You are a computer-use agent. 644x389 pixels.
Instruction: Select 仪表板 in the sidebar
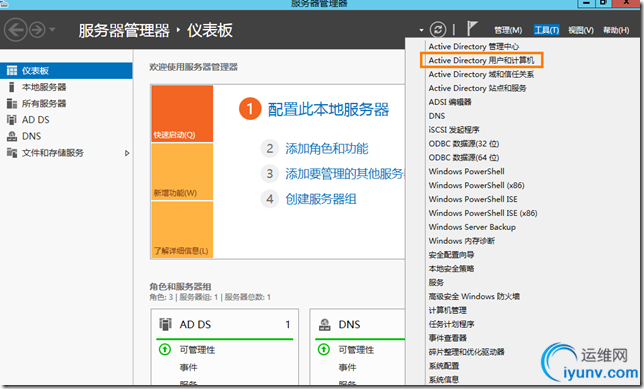(66, 71)
